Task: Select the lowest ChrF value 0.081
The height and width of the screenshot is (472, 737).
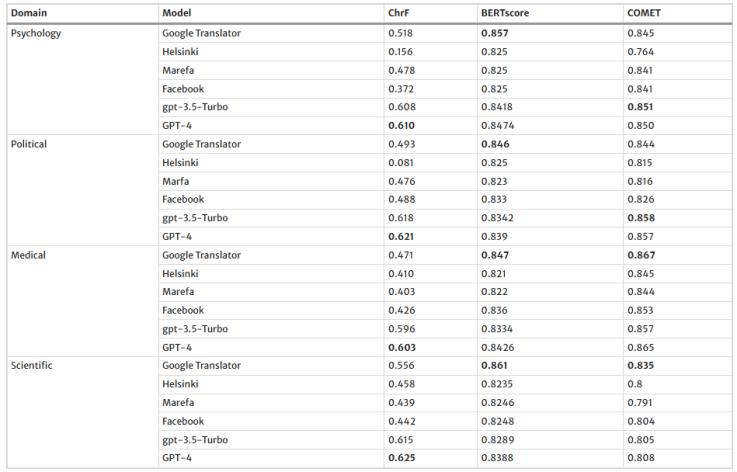Action: (x=399, y=163)
